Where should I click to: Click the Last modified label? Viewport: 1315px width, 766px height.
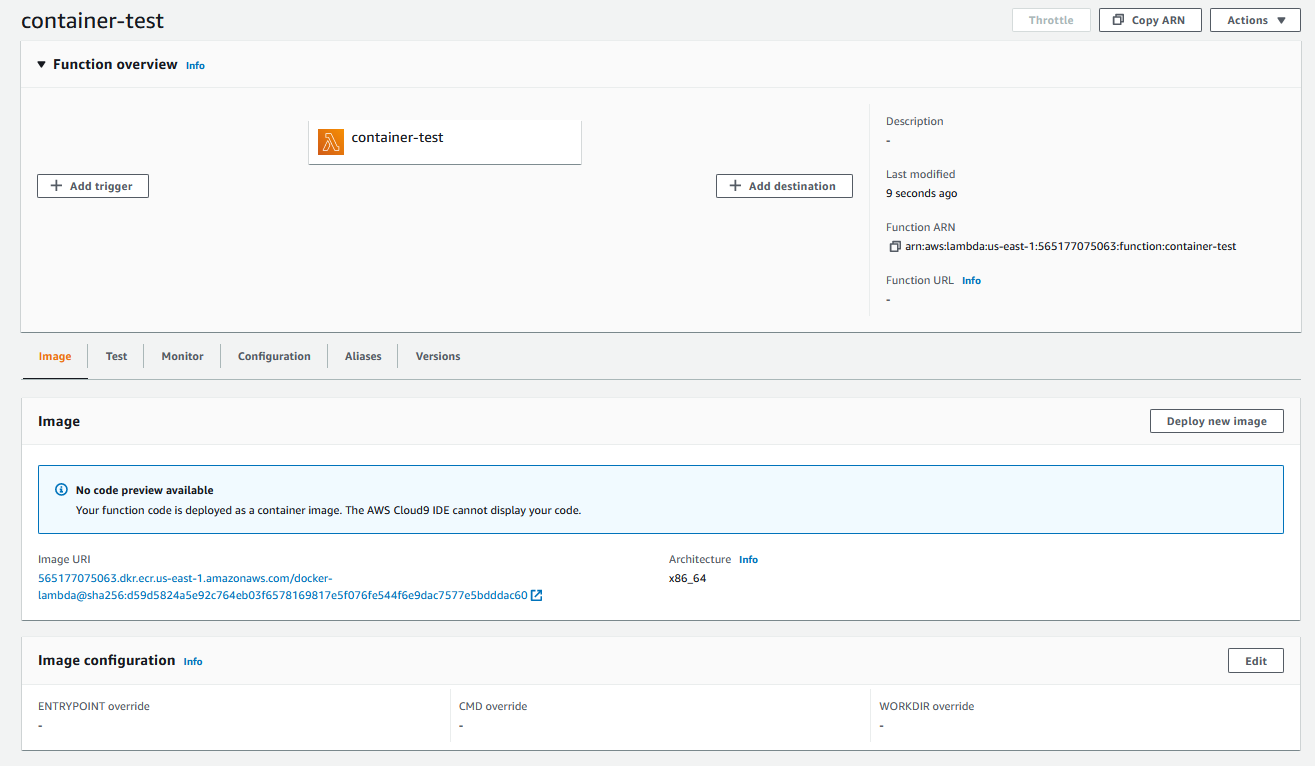coord(920,174)
